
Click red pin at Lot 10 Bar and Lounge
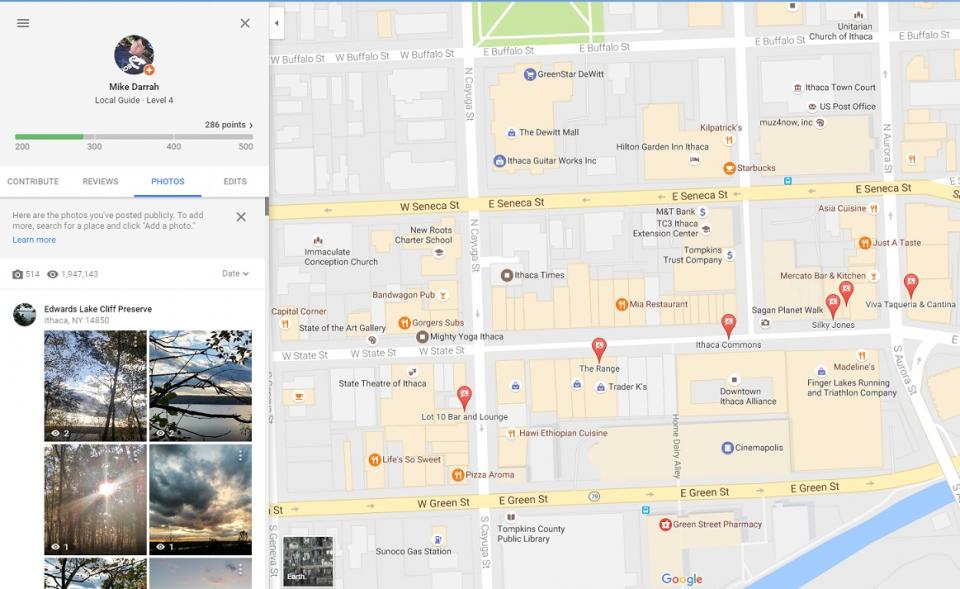465,398
